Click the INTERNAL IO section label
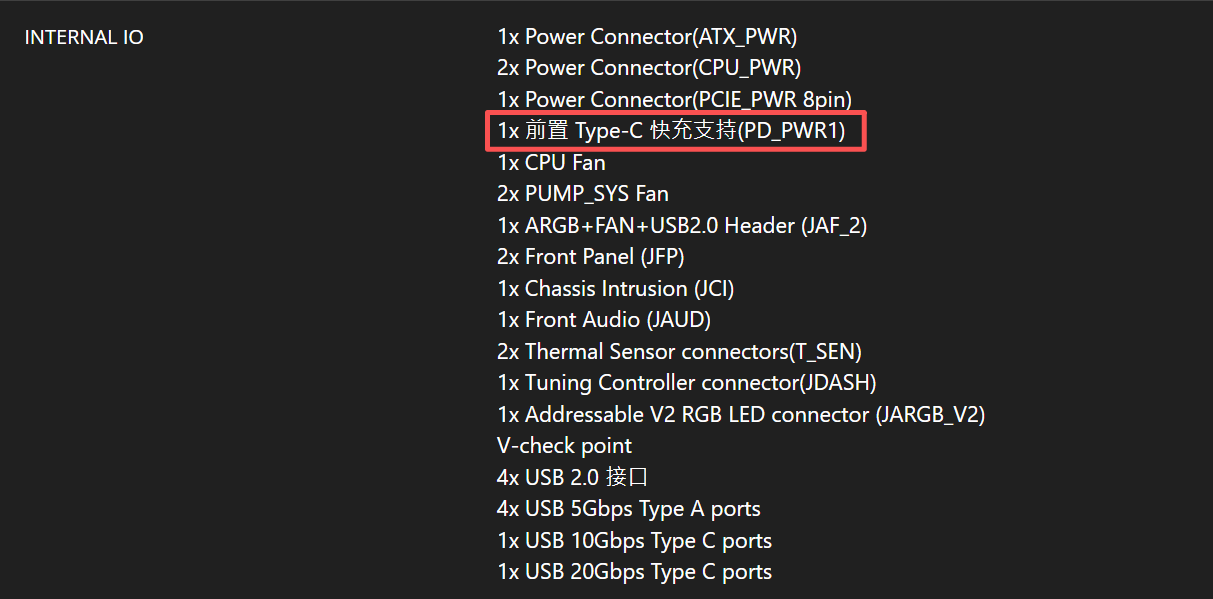1213x599 pixels. click(84, 38)
